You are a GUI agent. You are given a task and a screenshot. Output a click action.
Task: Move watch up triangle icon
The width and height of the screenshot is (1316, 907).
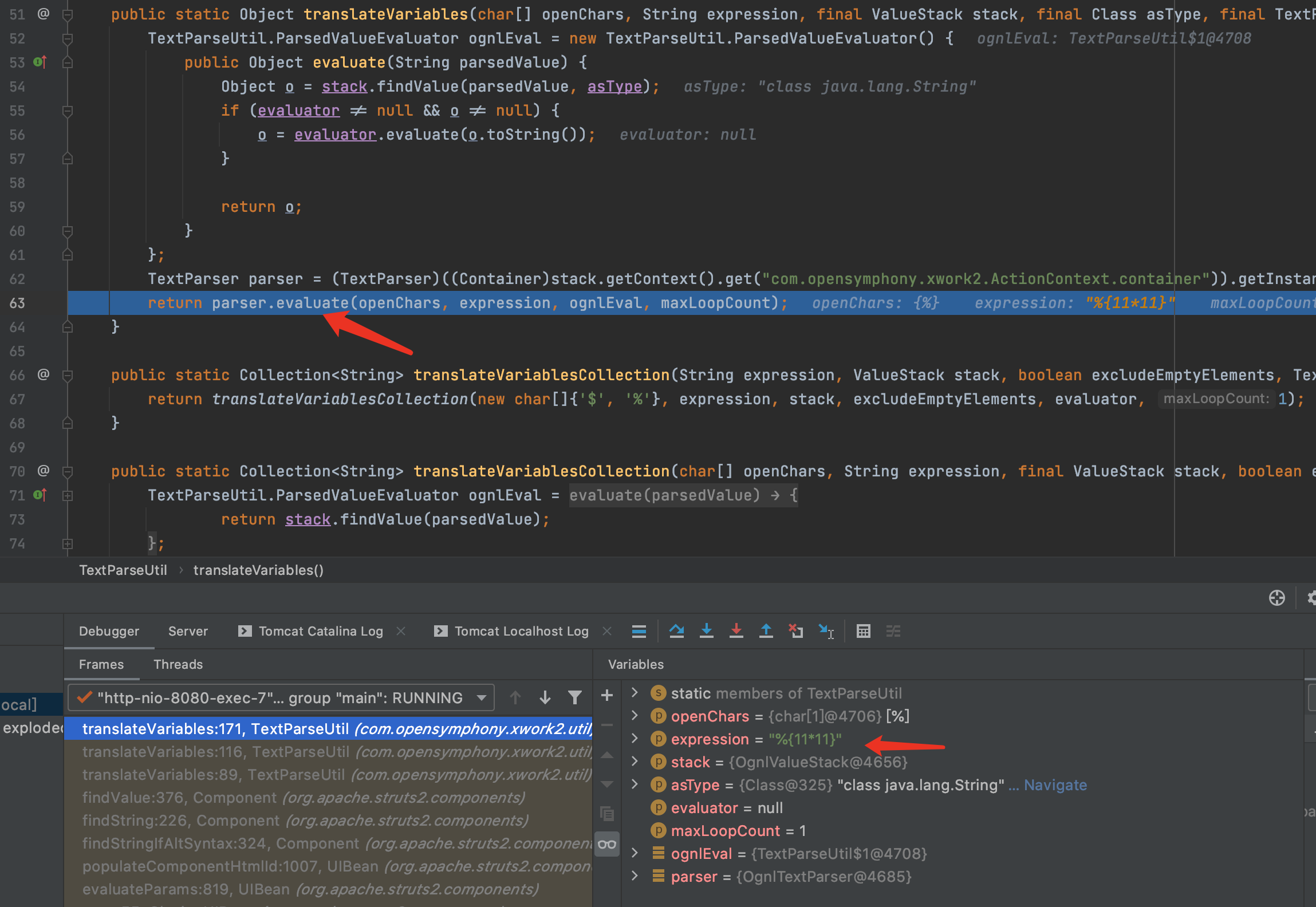click(x=607, y=755)
